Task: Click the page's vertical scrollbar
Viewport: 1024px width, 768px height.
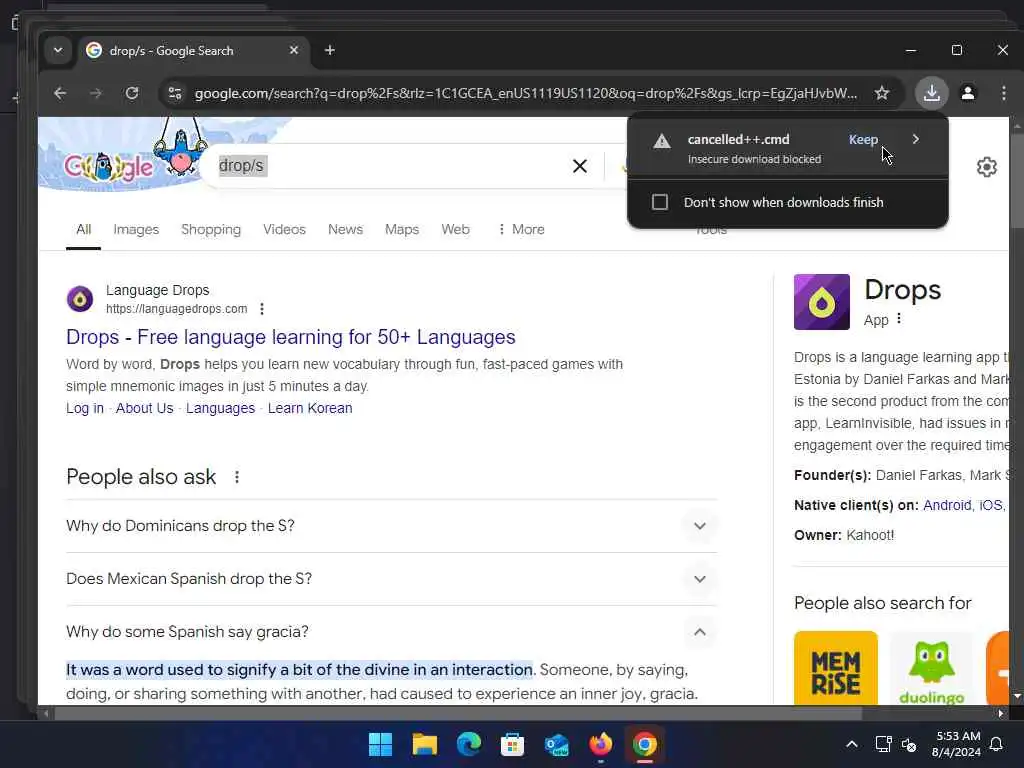Action: (1016, 180)
